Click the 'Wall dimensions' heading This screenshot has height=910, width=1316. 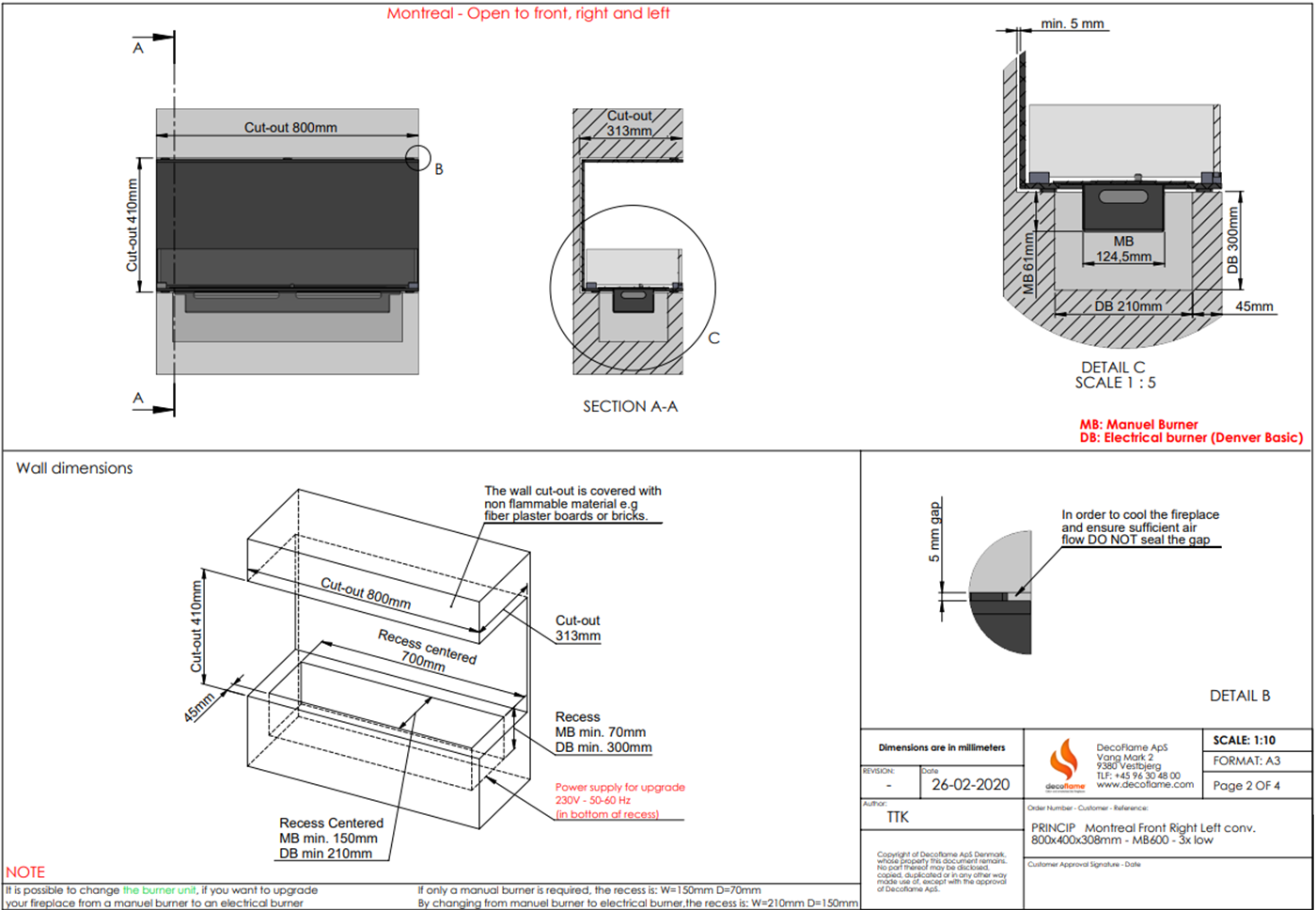point(74,468)
